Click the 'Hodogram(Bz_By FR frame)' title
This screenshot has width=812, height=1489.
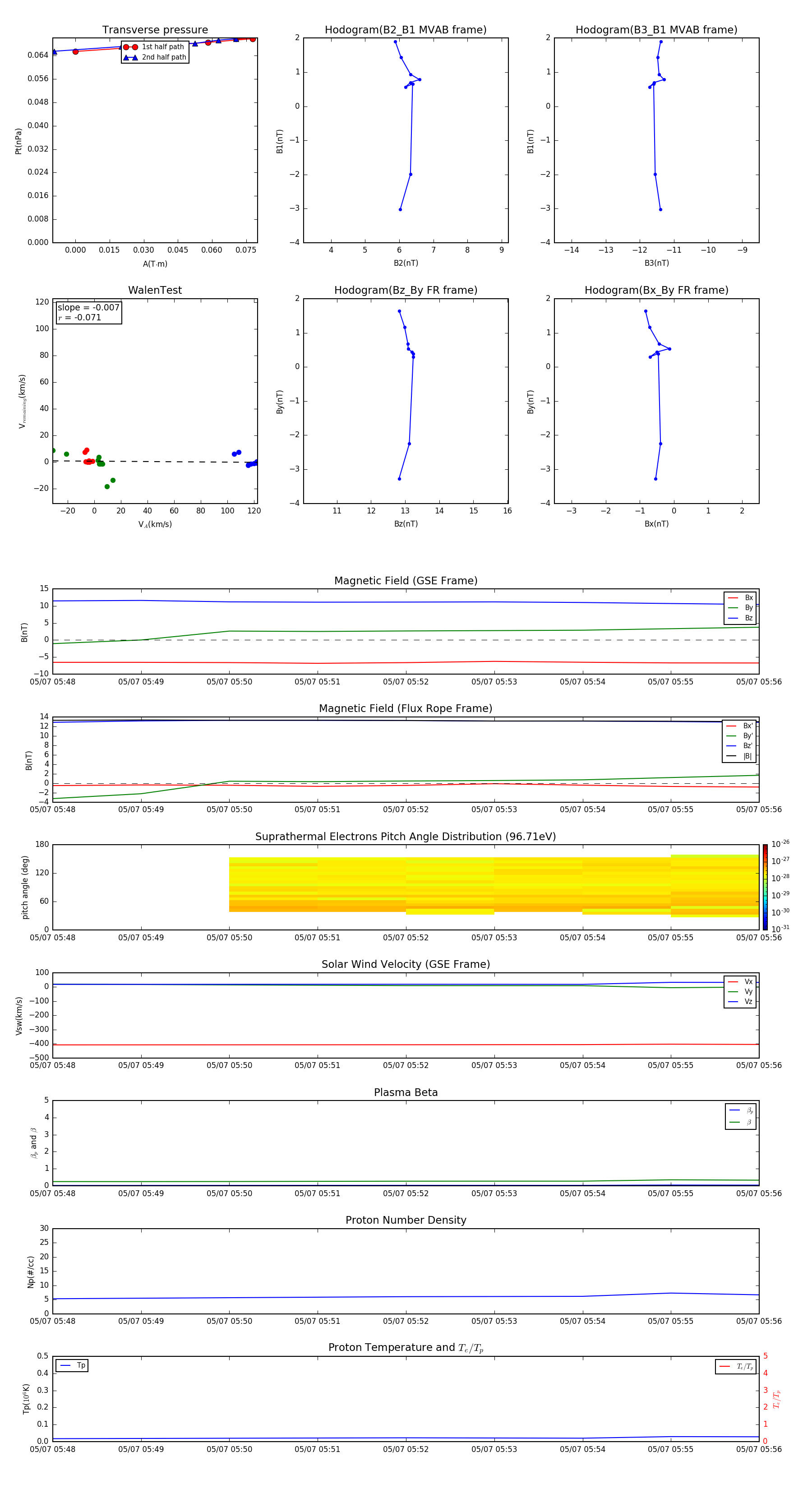[x=406, y=290]
